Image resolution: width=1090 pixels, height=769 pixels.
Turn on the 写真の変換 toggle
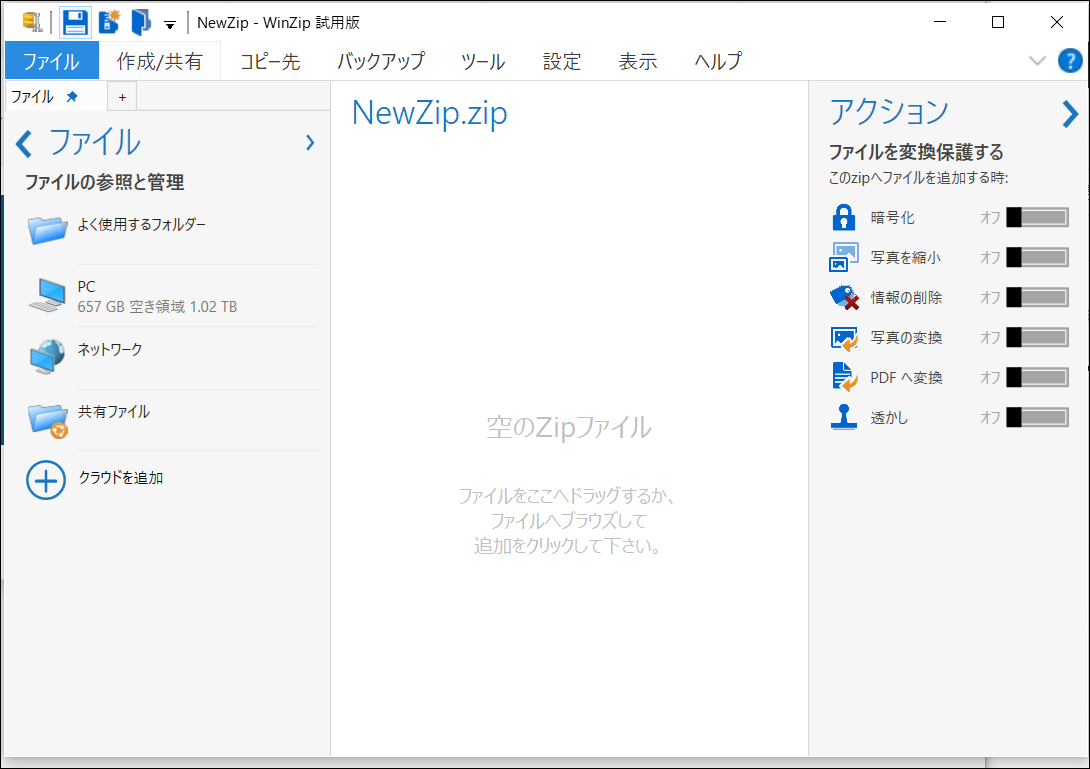tap(1037, 337)
